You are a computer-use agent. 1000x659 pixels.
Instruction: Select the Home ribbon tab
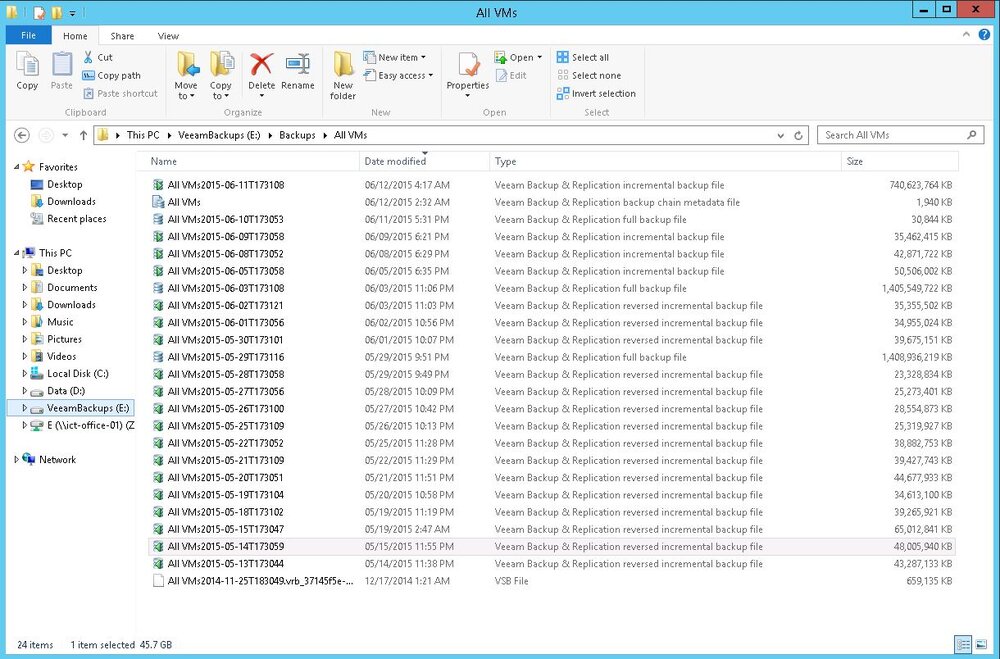point(75,36)
